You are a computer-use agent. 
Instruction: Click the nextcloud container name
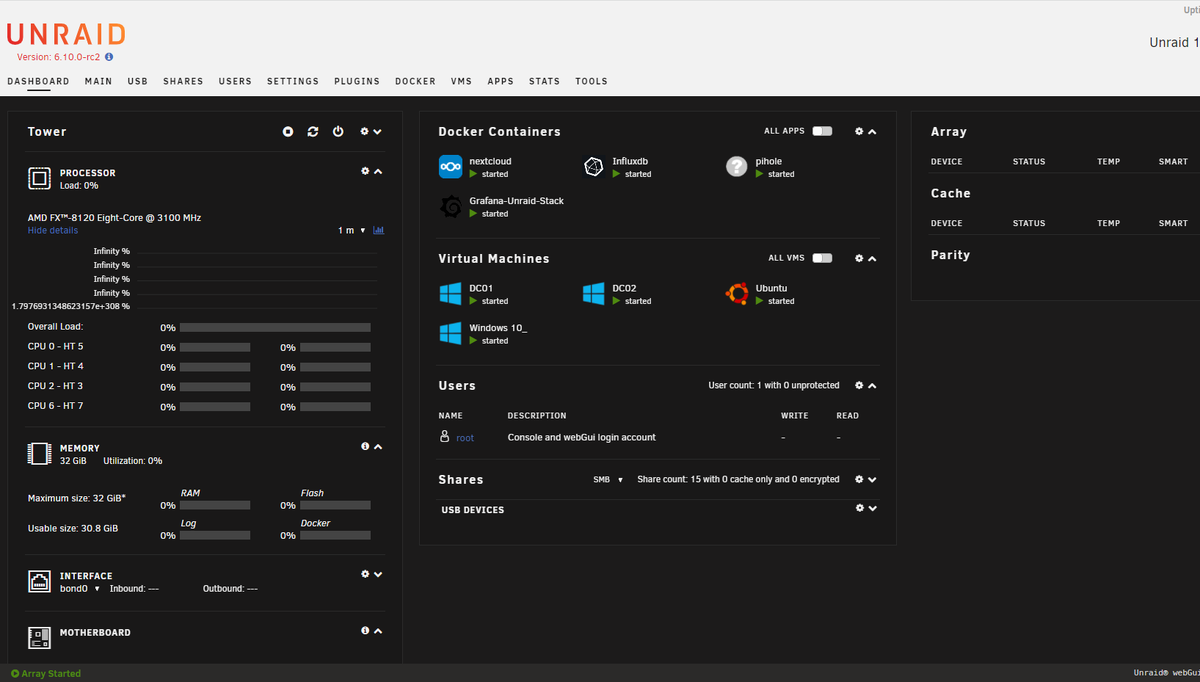coord(490,161)
